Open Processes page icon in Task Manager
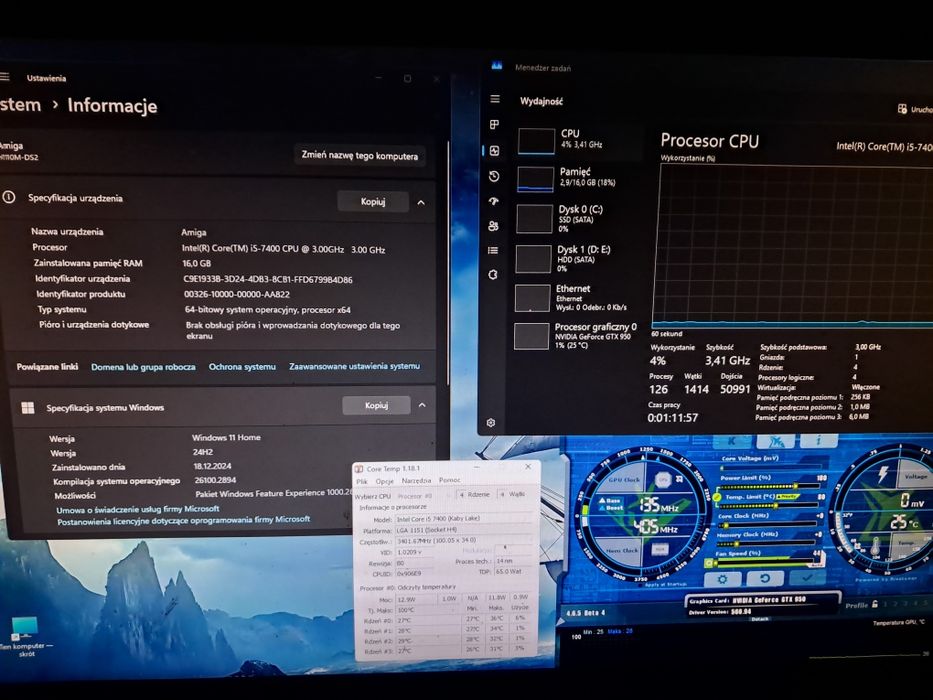 click(494, 124)
